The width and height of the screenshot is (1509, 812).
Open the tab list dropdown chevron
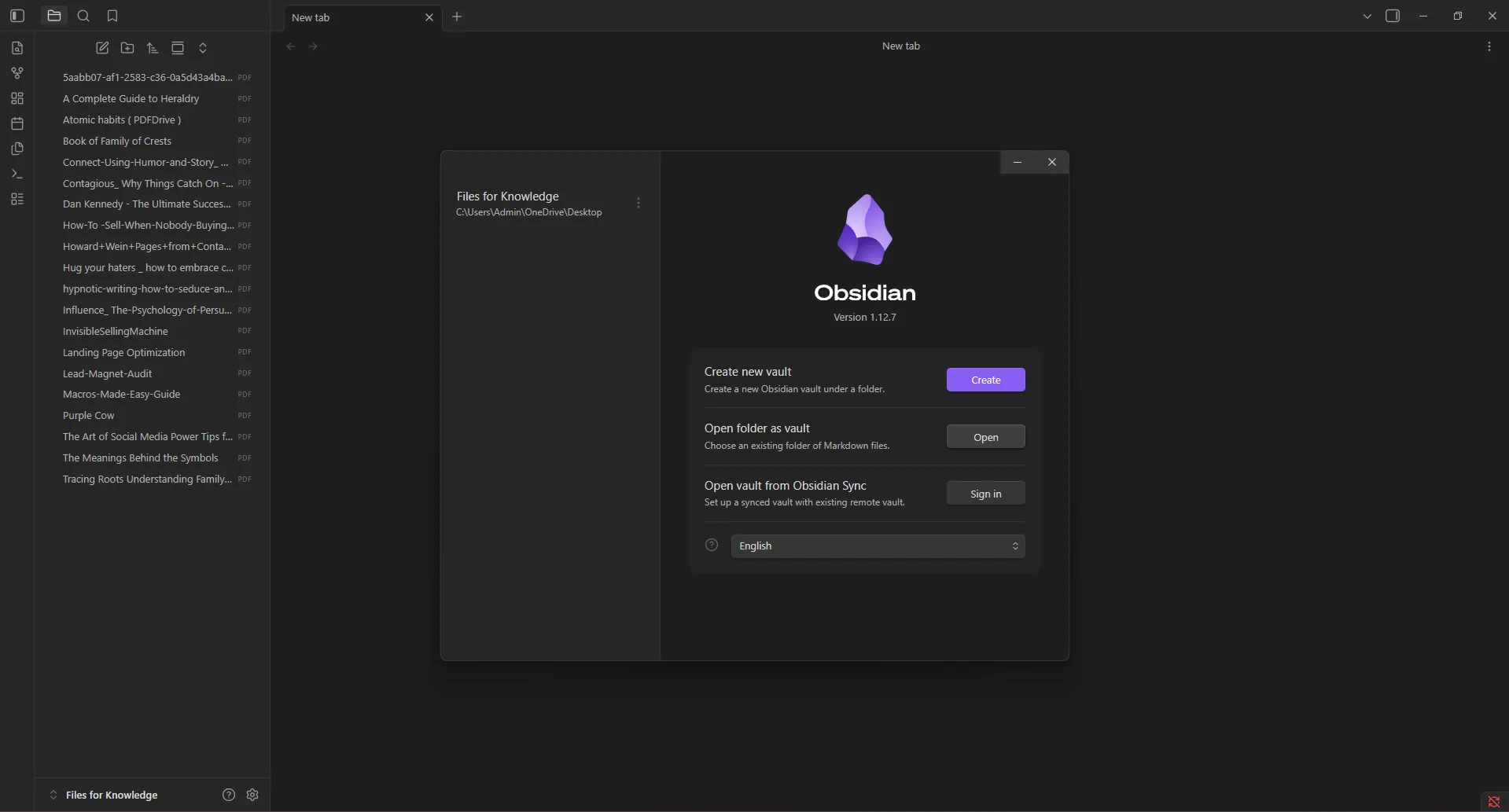[x=1367, y=16]
